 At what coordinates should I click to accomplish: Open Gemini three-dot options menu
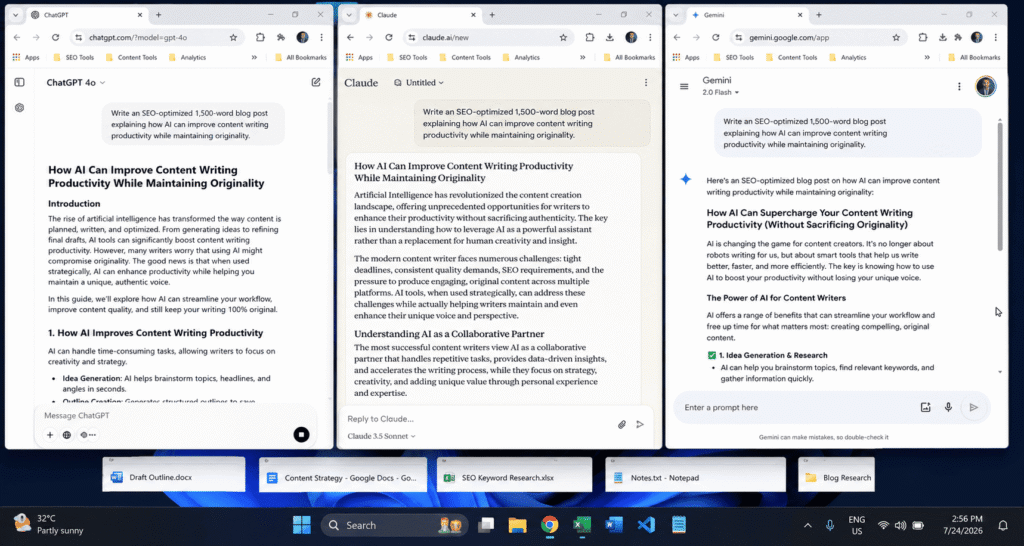pyautogui.click(x=959, y=86)
